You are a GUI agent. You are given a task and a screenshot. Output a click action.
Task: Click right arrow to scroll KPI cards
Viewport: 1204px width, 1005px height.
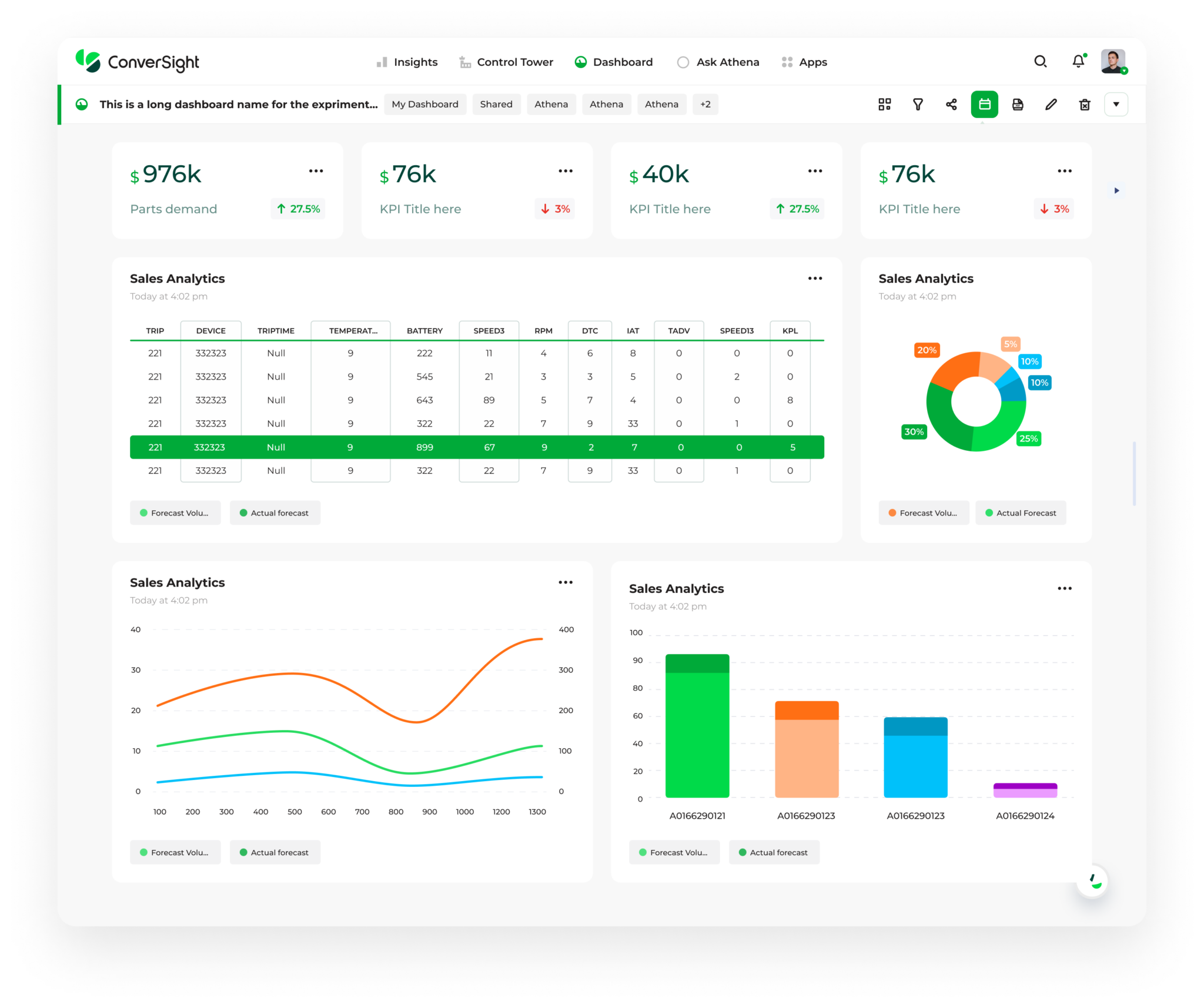pyautogui.click(x=1116, y=190)
